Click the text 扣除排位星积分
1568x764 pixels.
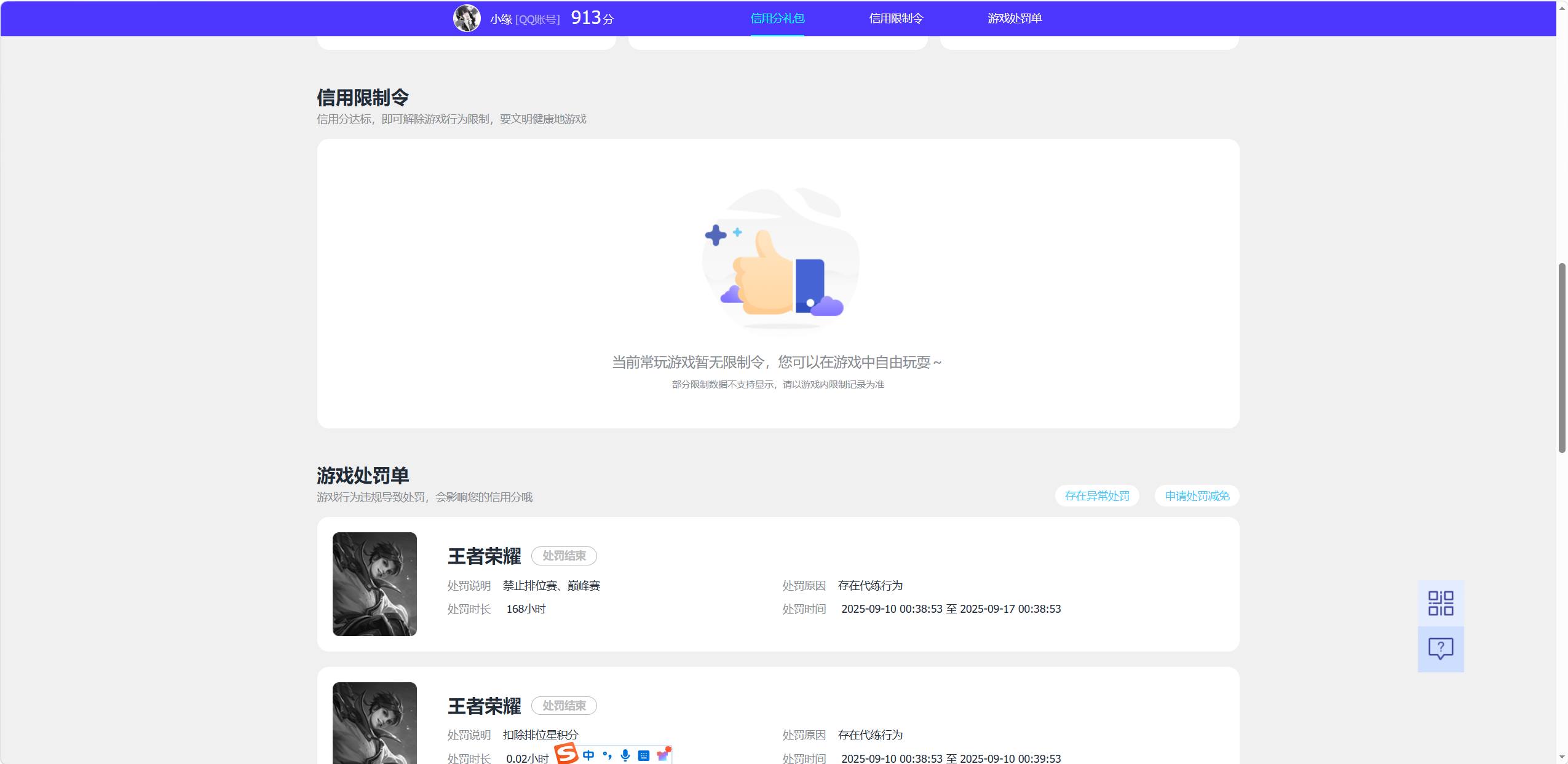click(x=540, y=735)
